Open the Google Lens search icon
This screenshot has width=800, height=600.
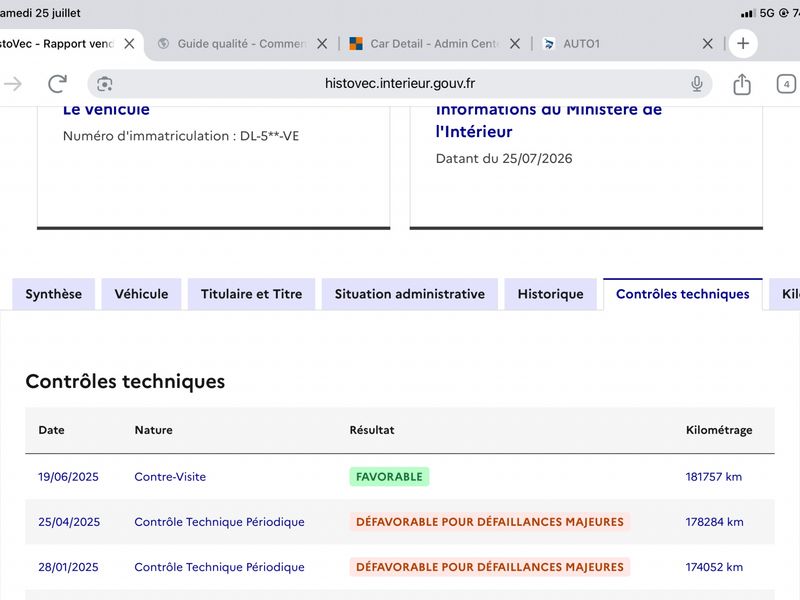coord(105,84)
